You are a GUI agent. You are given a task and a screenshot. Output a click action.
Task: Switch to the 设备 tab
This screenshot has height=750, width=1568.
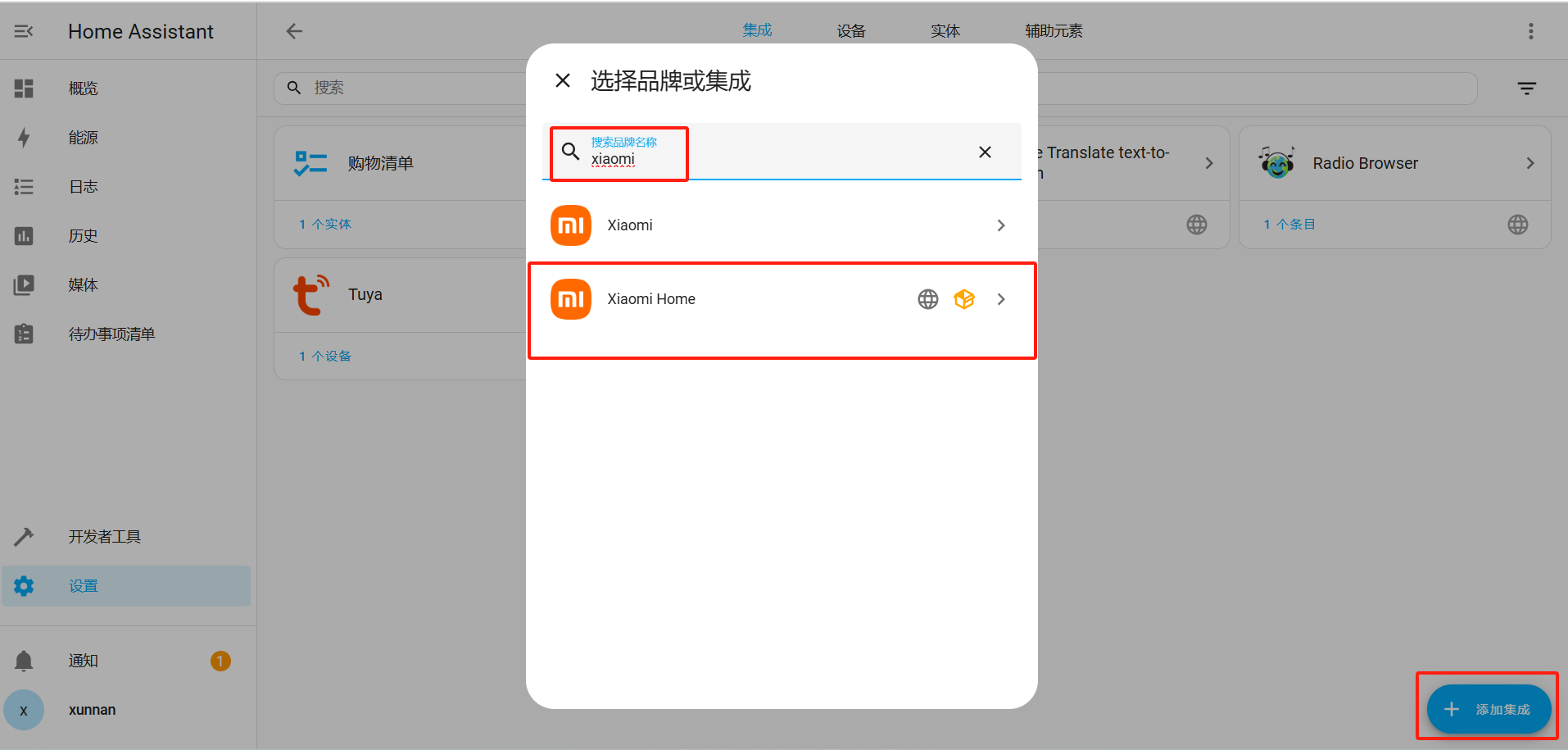coord(851,31)
